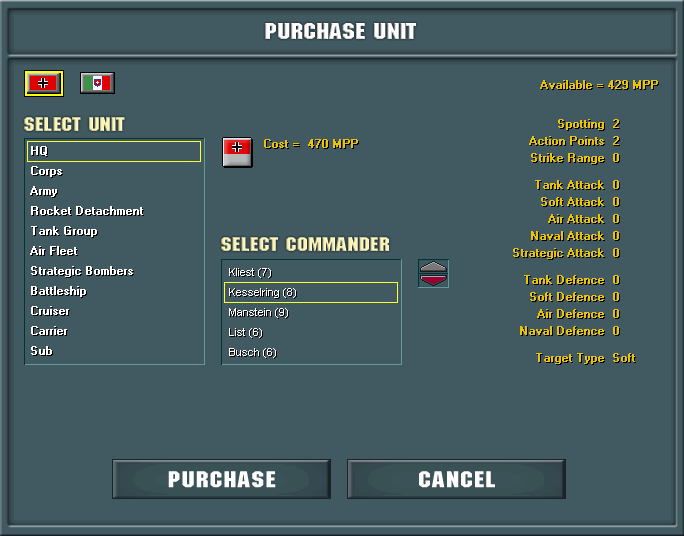This screenshot has width=684, height=536.
Task: Choose Battleship from the unit list
Action: [x=58, y=291]
